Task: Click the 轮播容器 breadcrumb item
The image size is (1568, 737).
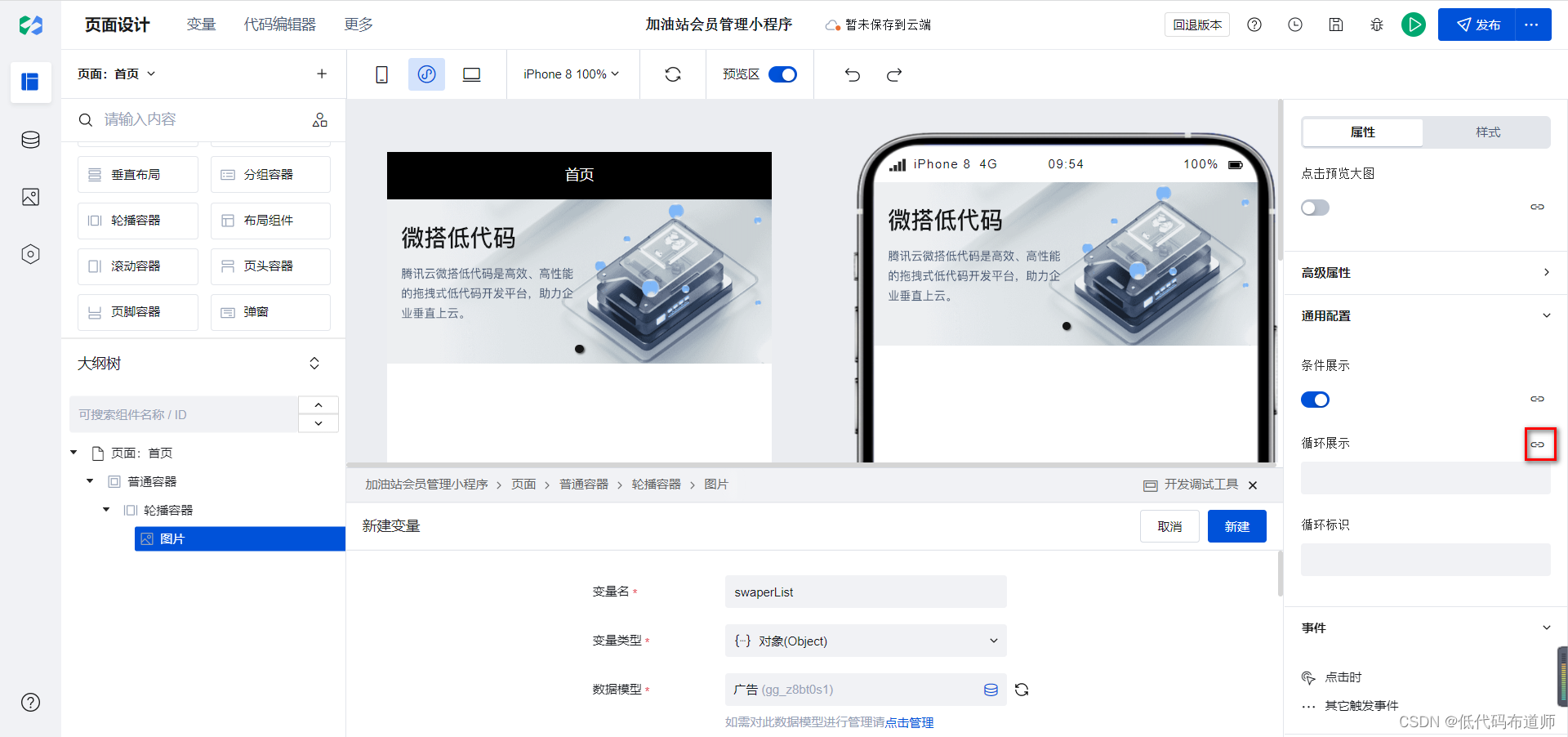Action: 656,485
